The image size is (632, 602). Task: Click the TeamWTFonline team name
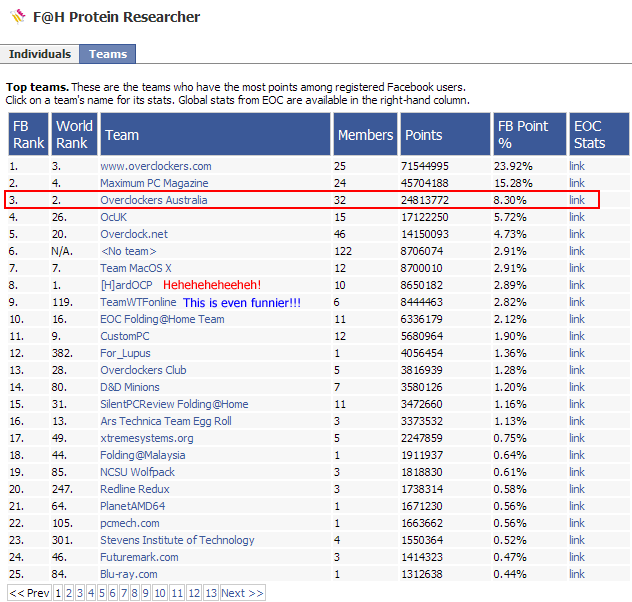(x=138, y=302)
